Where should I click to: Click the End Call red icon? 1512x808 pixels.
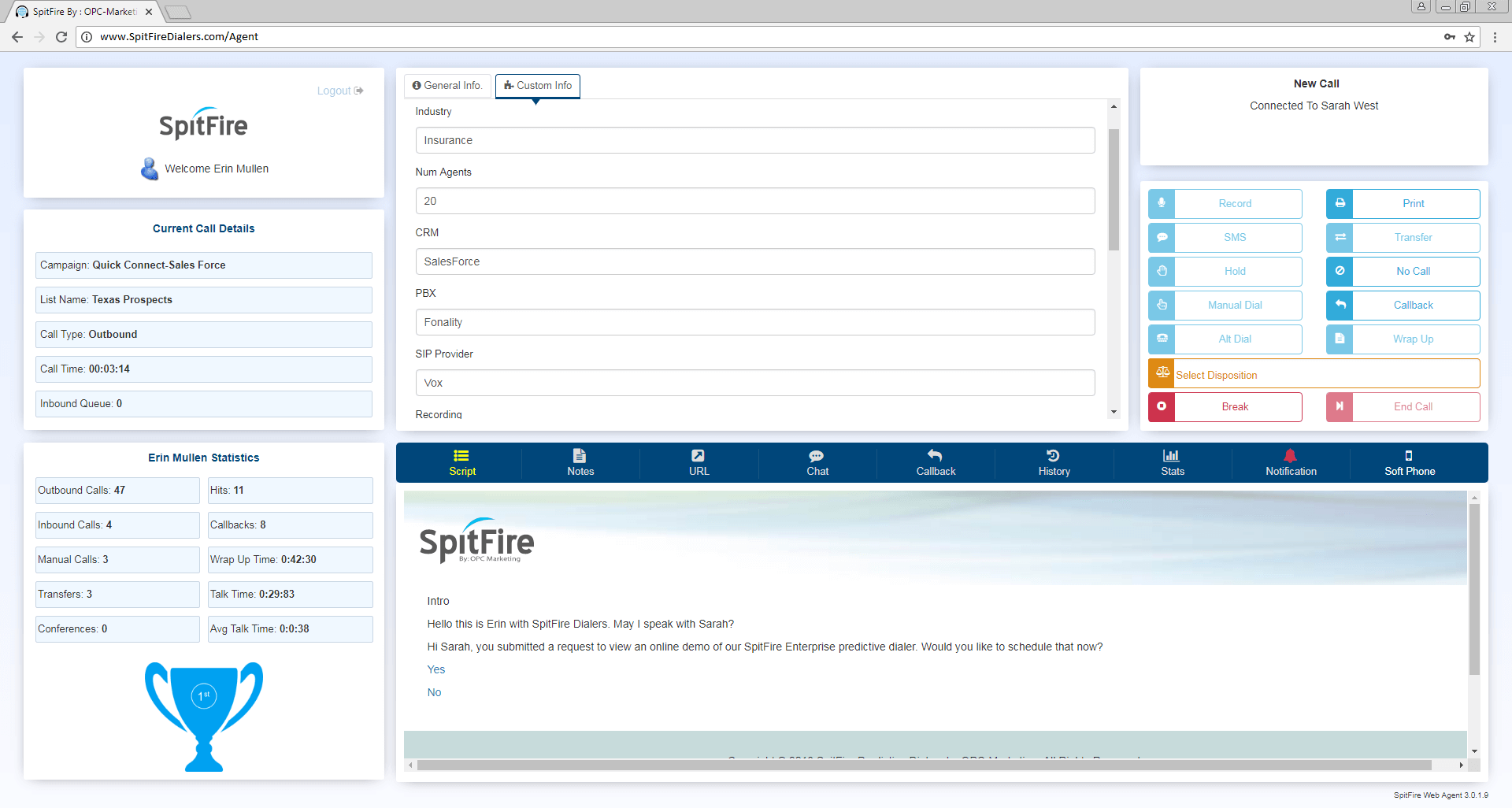point(1340,406)
